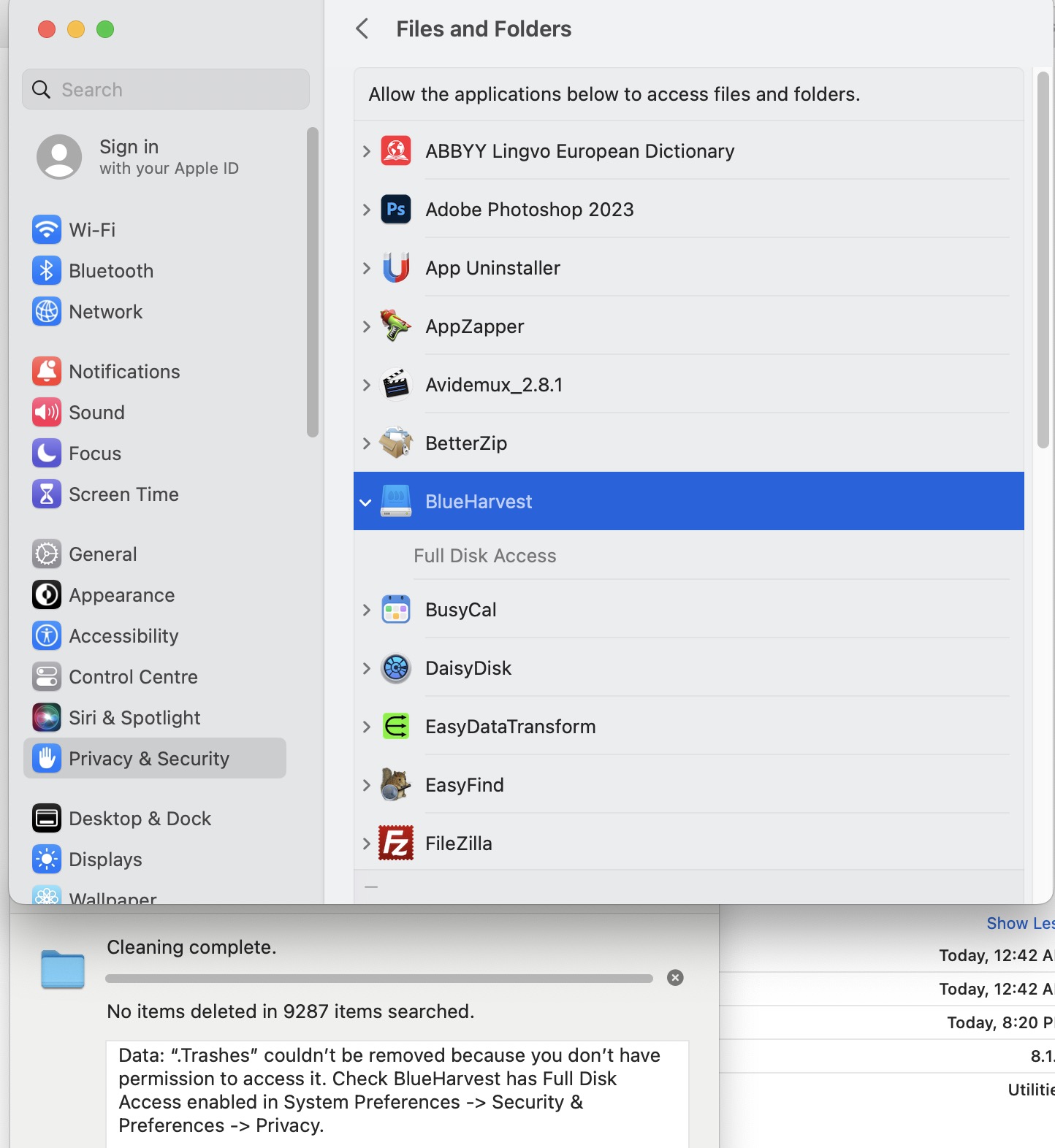
Task: Click the BlueHarvest blue folder icon
Action: pyautogui.click(x=63, y=969)
